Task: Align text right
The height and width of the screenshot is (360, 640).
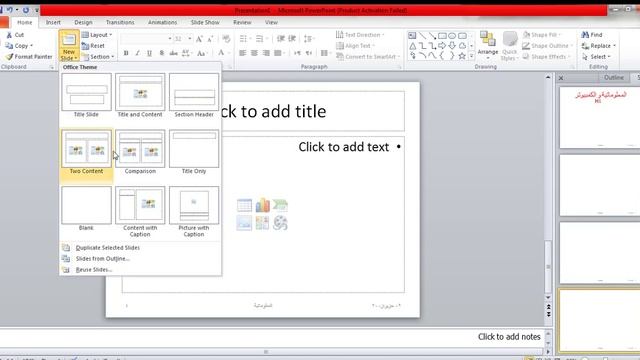Action: 266,53
